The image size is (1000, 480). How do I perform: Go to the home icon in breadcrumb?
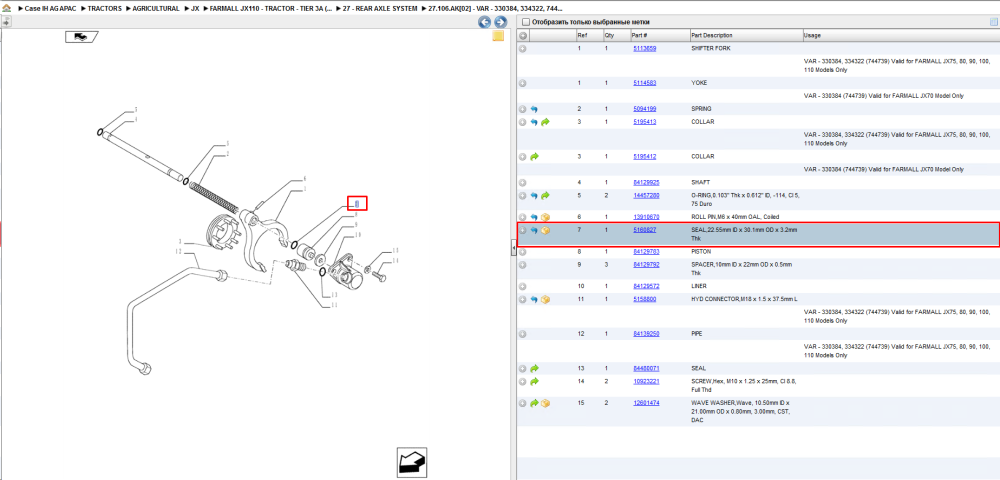7,9
